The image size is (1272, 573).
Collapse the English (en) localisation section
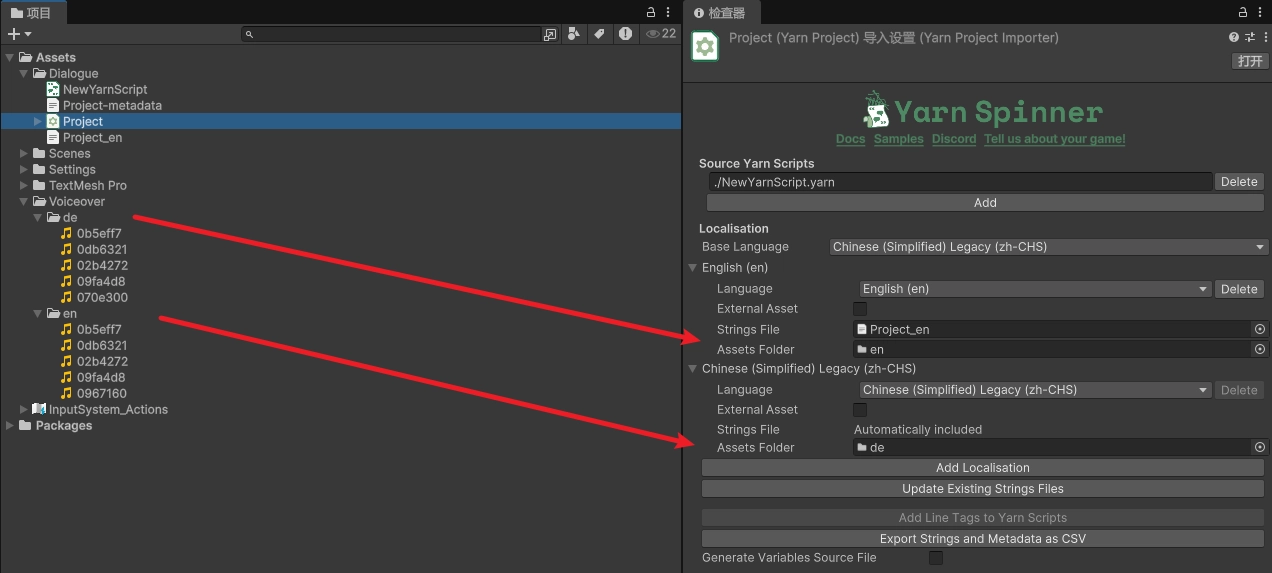pyautogui.click(x=693, y=268)
